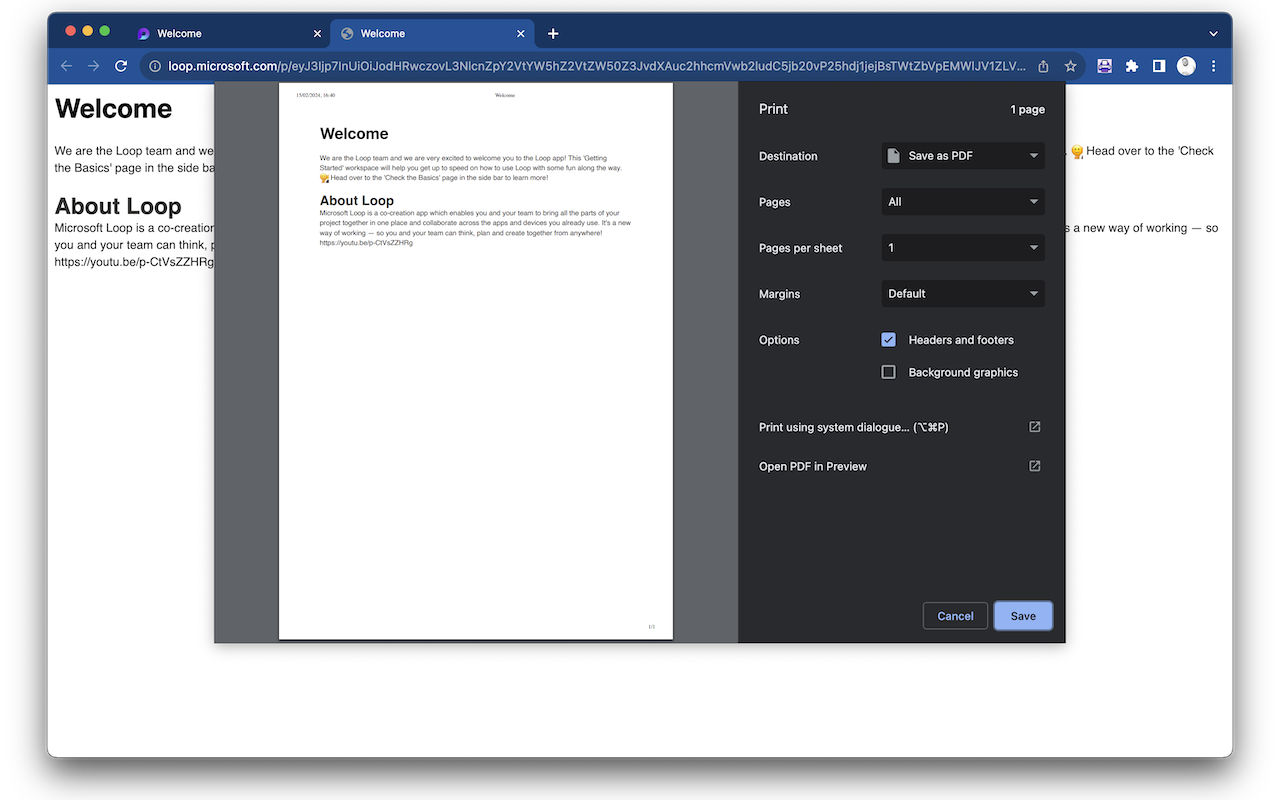
Task: Click the share icon in address bar
Action: pos(1043,66)
